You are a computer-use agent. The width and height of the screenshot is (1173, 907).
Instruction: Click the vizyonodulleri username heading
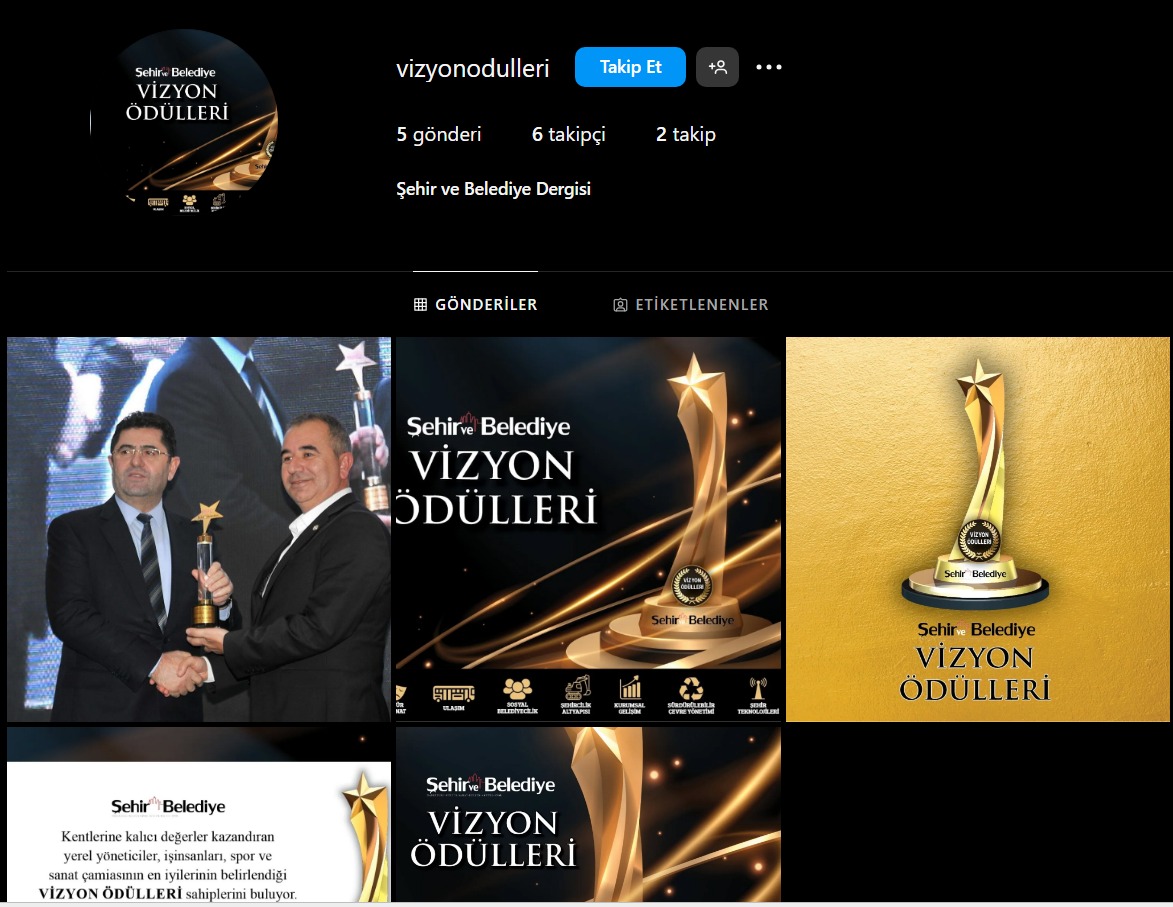point(473,68)
